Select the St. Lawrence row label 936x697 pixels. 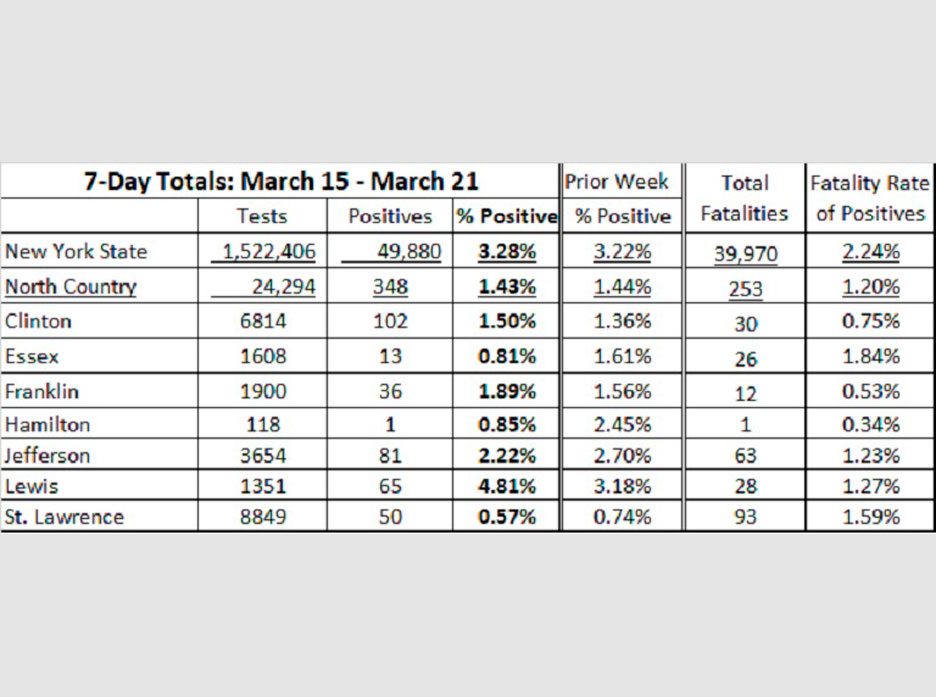tap(64, 517)
